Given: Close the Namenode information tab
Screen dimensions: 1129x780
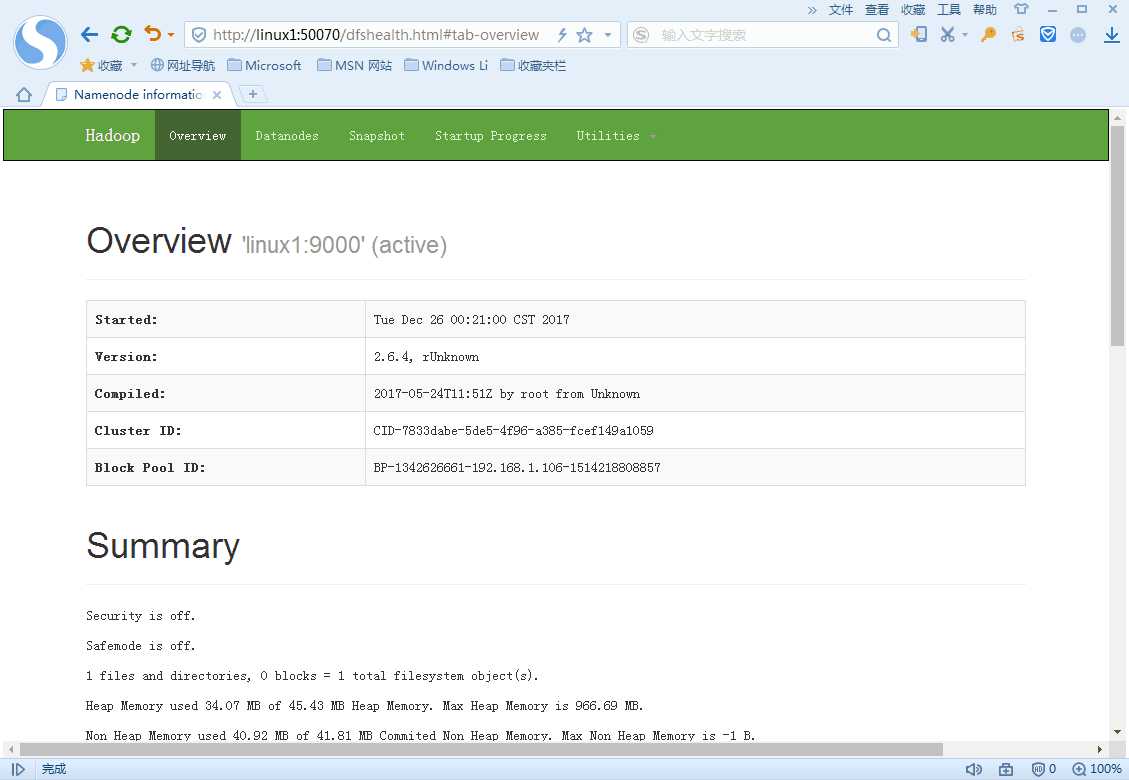Looking at the screenshot, I should [x=217, y=94].
